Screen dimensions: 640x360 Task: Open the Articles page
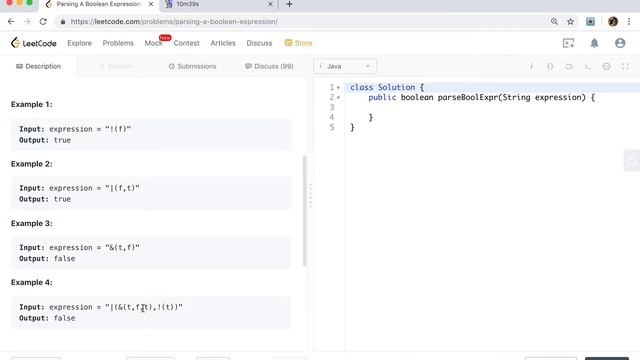click(223, 43)
